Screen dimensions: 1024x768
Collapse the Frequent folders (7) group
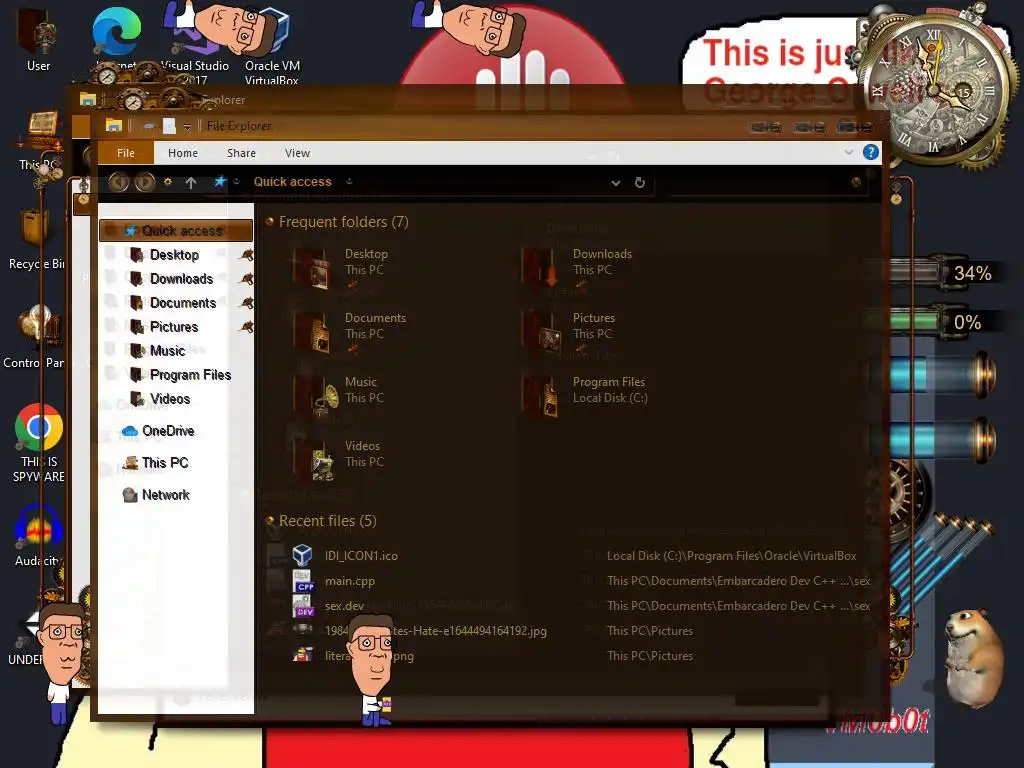[268, 222]
